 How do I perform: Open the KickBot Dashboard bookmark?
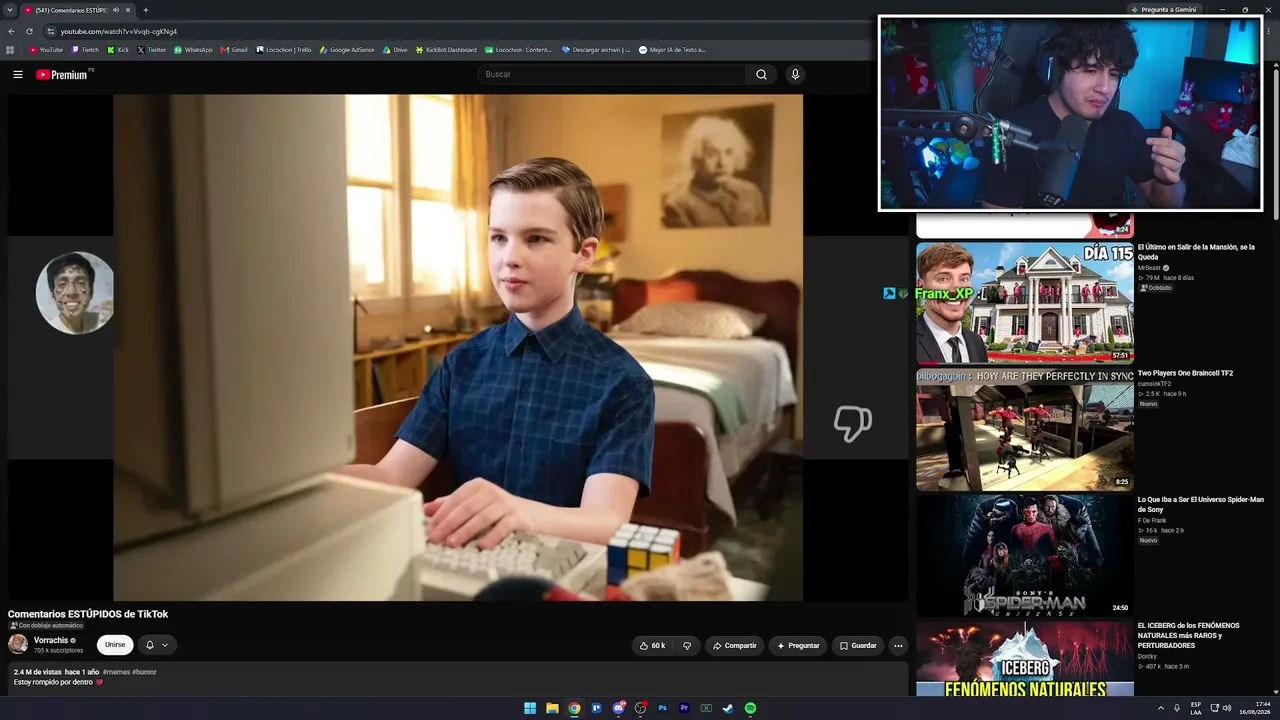click(x=445, y=49)
